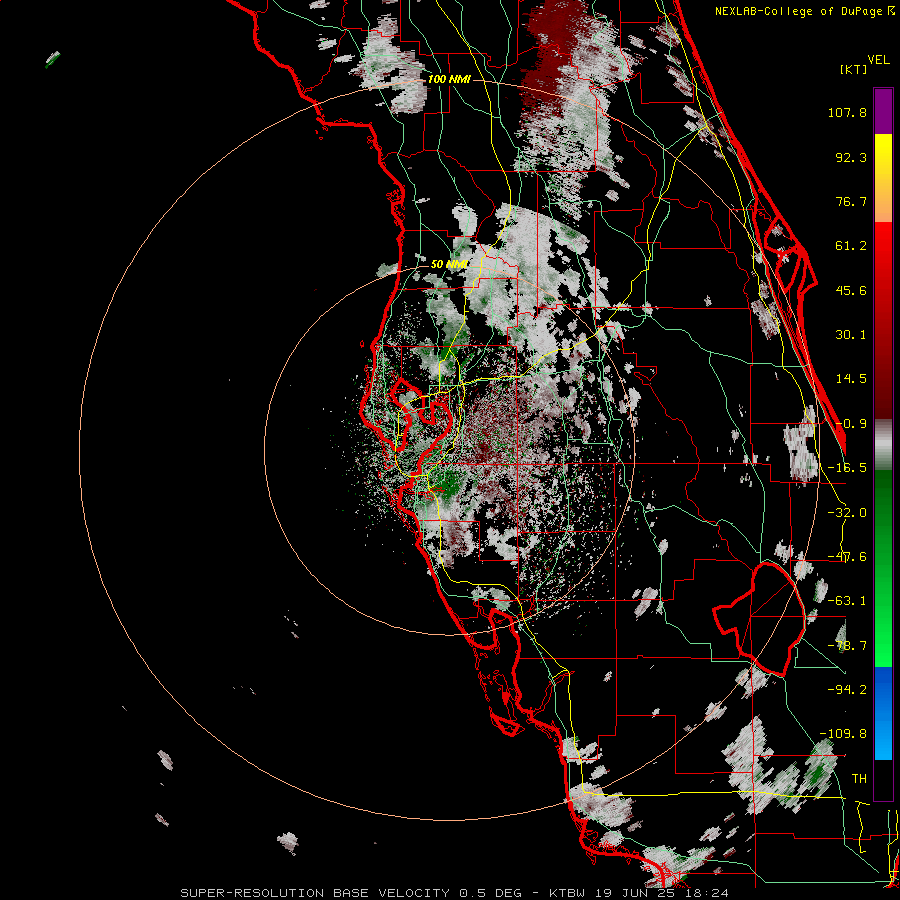The image size is (900, 900).
Task: Click the 92.3 velocity scale value
Action: point(851,157)
